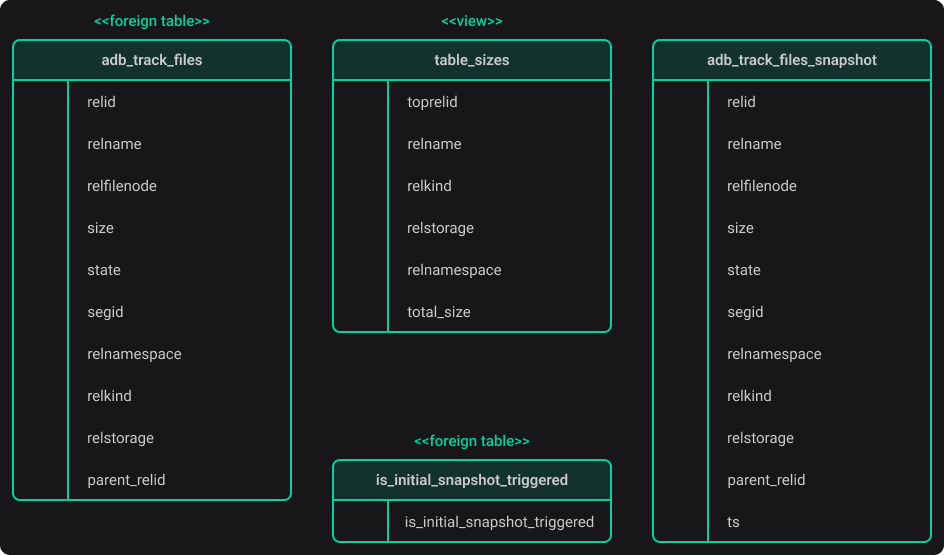Click the is_initial_snapshot_triggered column row
944x555 pixels.
pyautogui.click(x=499, y=522)
